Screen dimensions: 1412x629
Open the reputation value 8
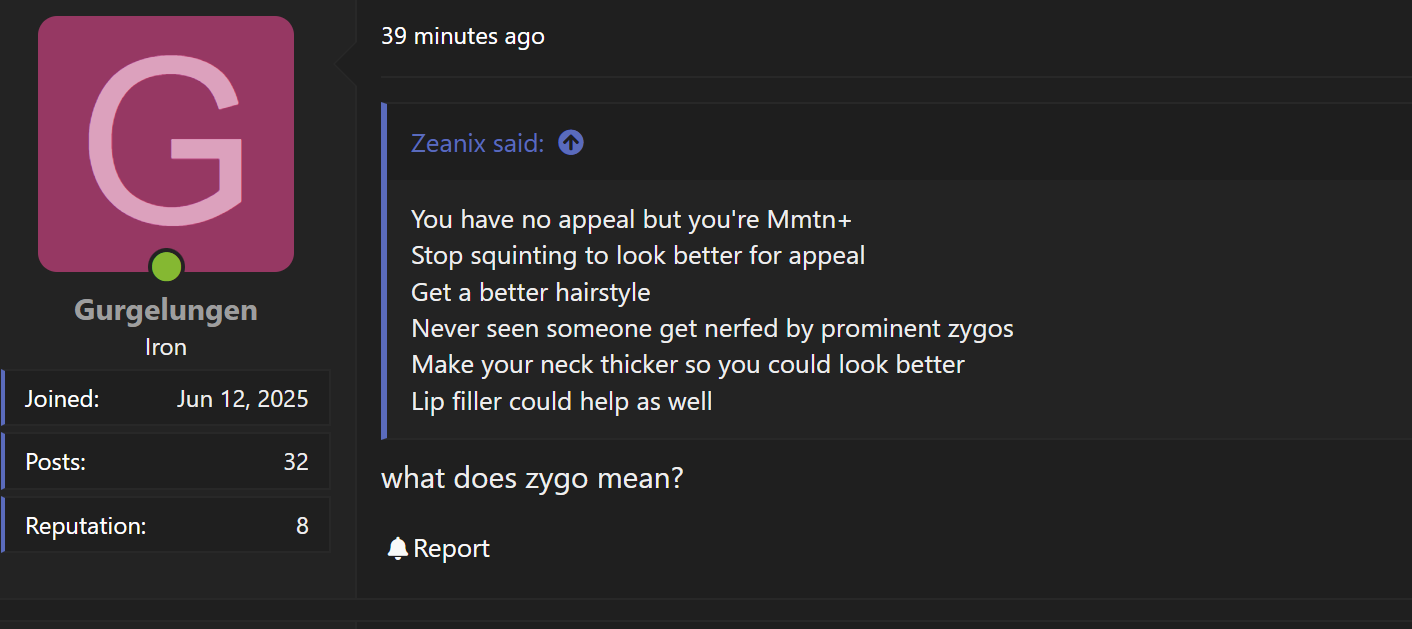click(302, 525)
